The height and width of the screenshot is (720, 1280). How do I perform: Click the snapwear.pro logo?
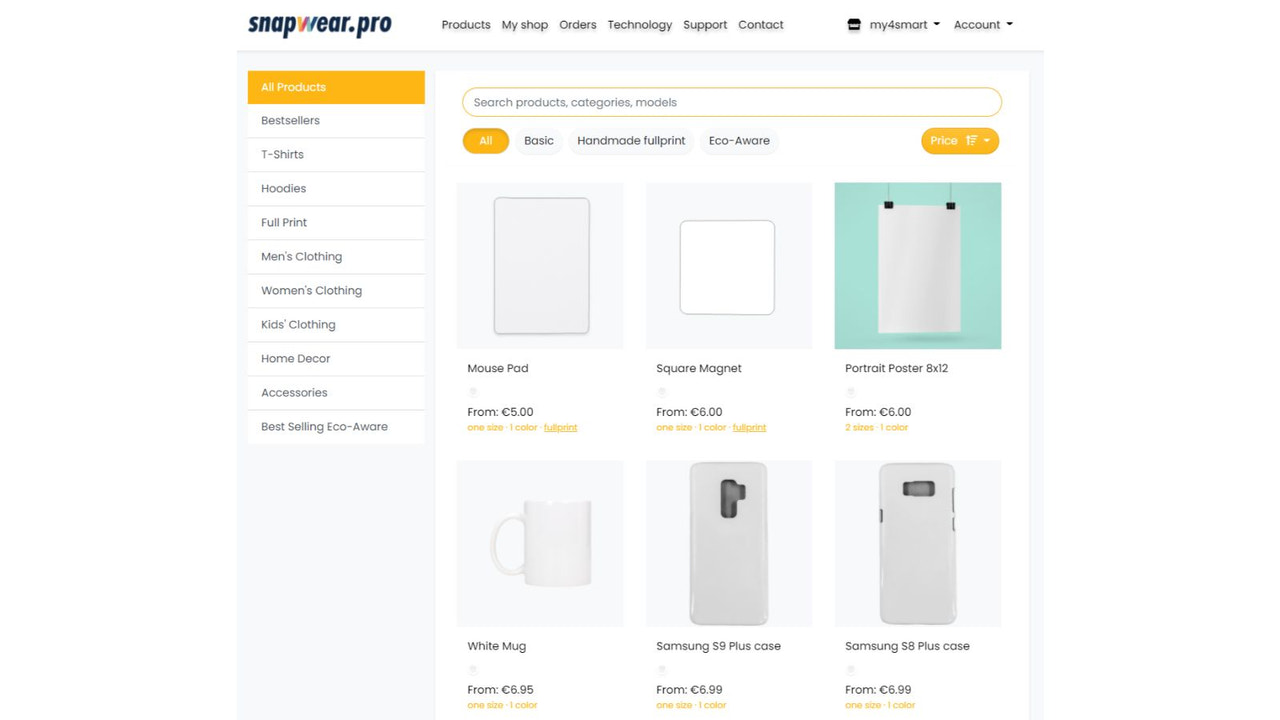(318, 24)
